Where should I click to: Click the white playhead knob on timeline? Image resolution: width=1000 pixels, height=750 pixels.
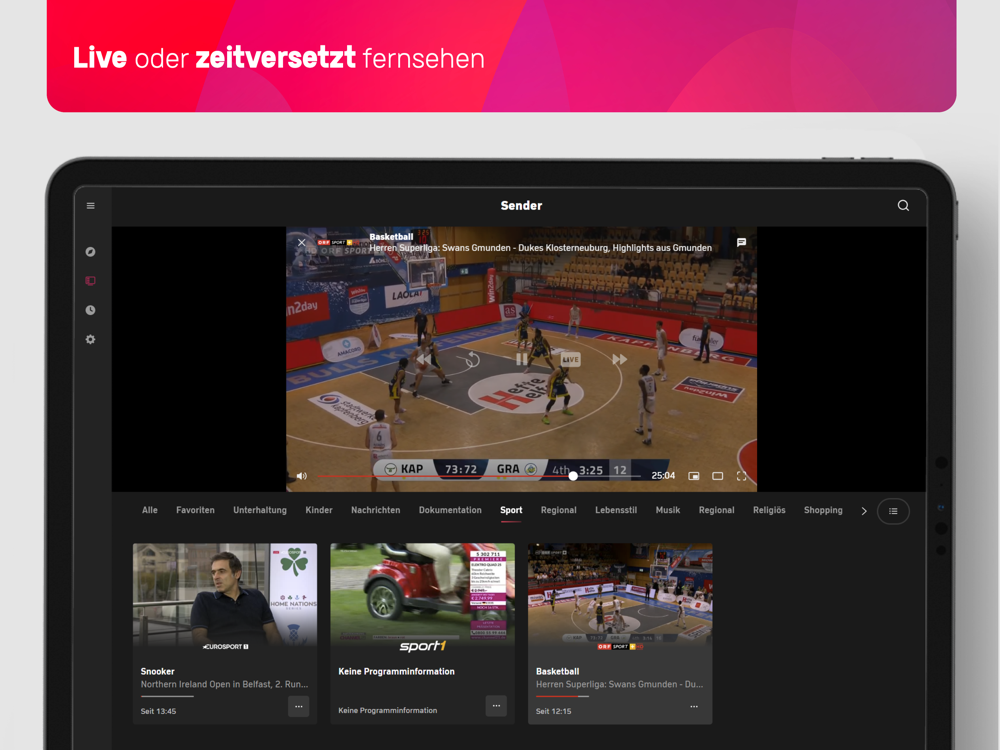(573, 476)
